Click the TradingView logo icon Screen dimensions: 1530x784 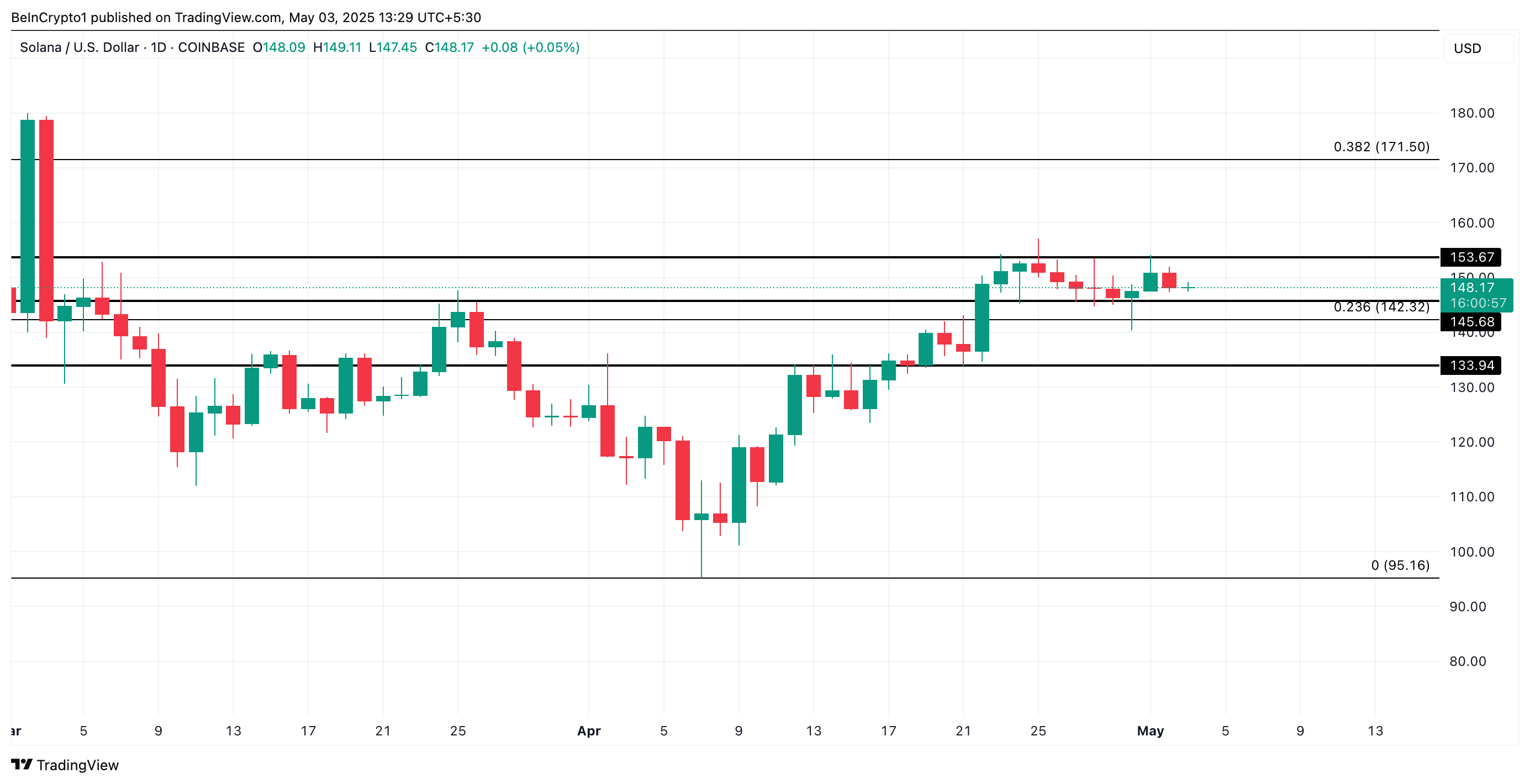[22, 765]
